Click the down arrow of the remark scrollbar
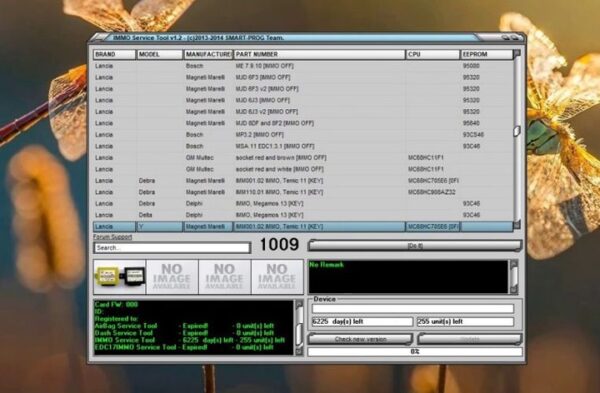The image size is (600, 393). (x=514, y=290)
